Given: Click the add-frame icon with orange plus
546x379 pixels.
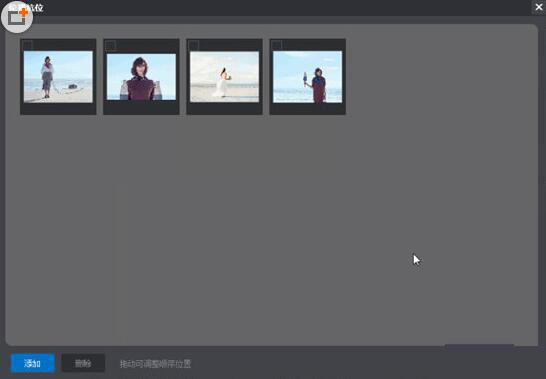Looking at the screenshot, I should coord(17,17).
